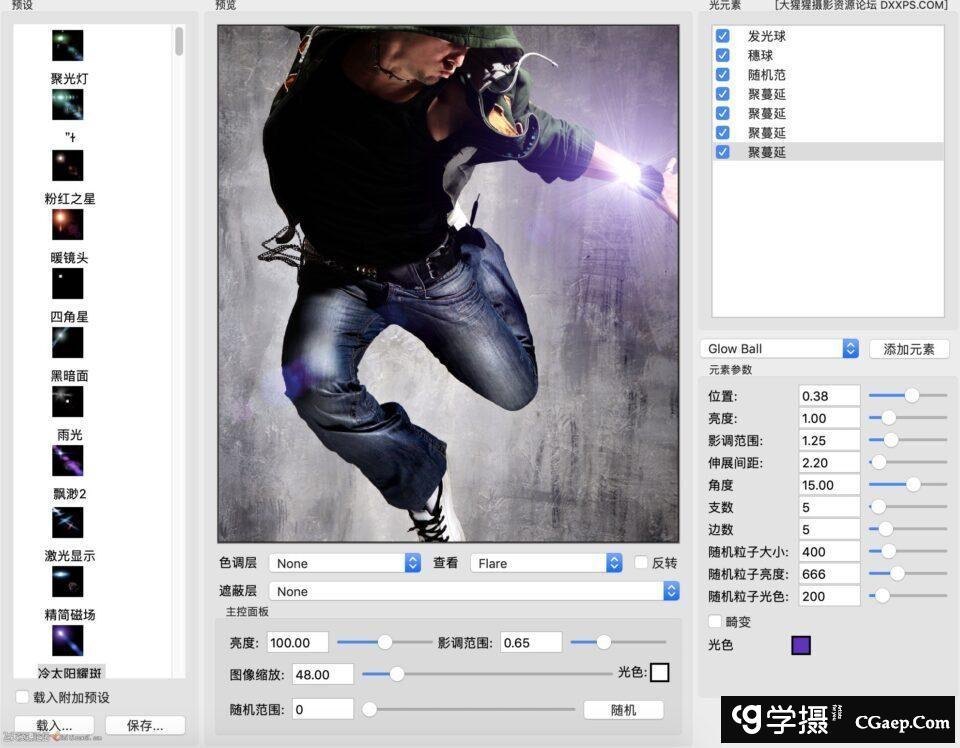Choose the 粉红之星 flare preset icon

[68, 224]
